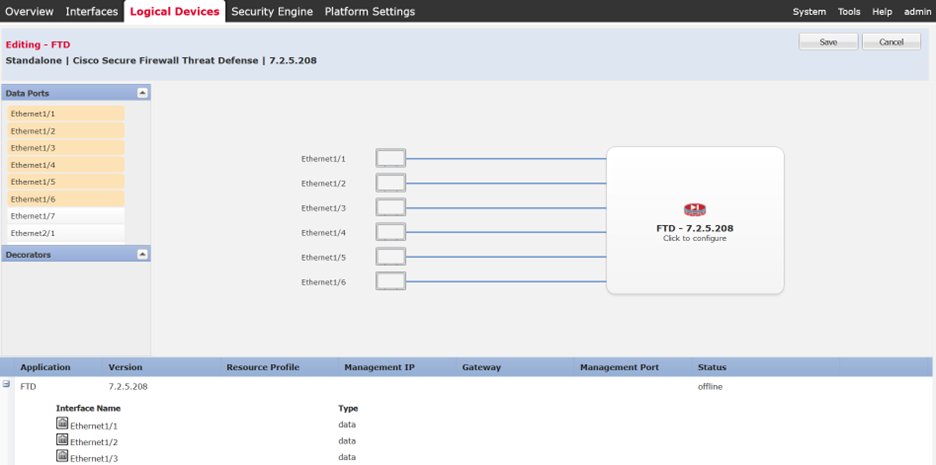
Task: Click the Application column header
Action: click(45, 367)
